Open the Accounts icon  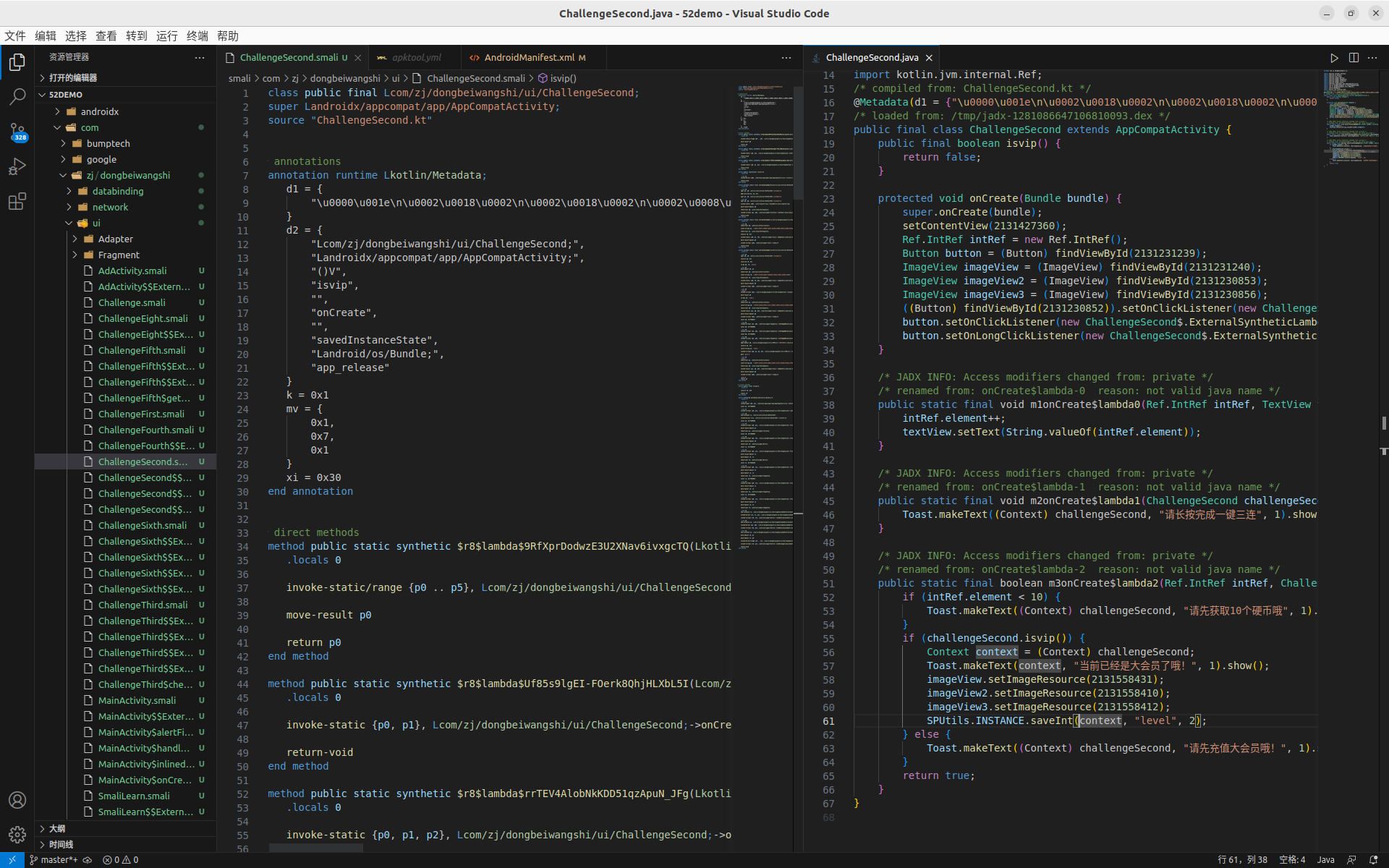coord(17,800)
